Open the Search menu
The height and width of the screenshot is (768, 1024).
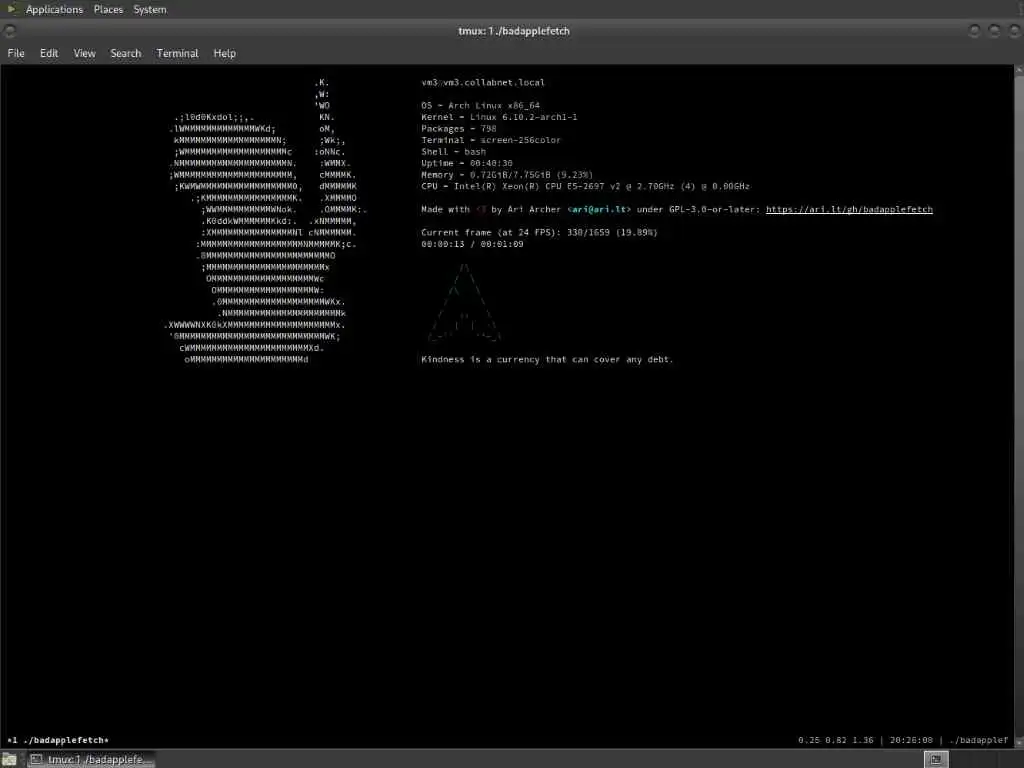pyautogui.click(x=125, y=54)
